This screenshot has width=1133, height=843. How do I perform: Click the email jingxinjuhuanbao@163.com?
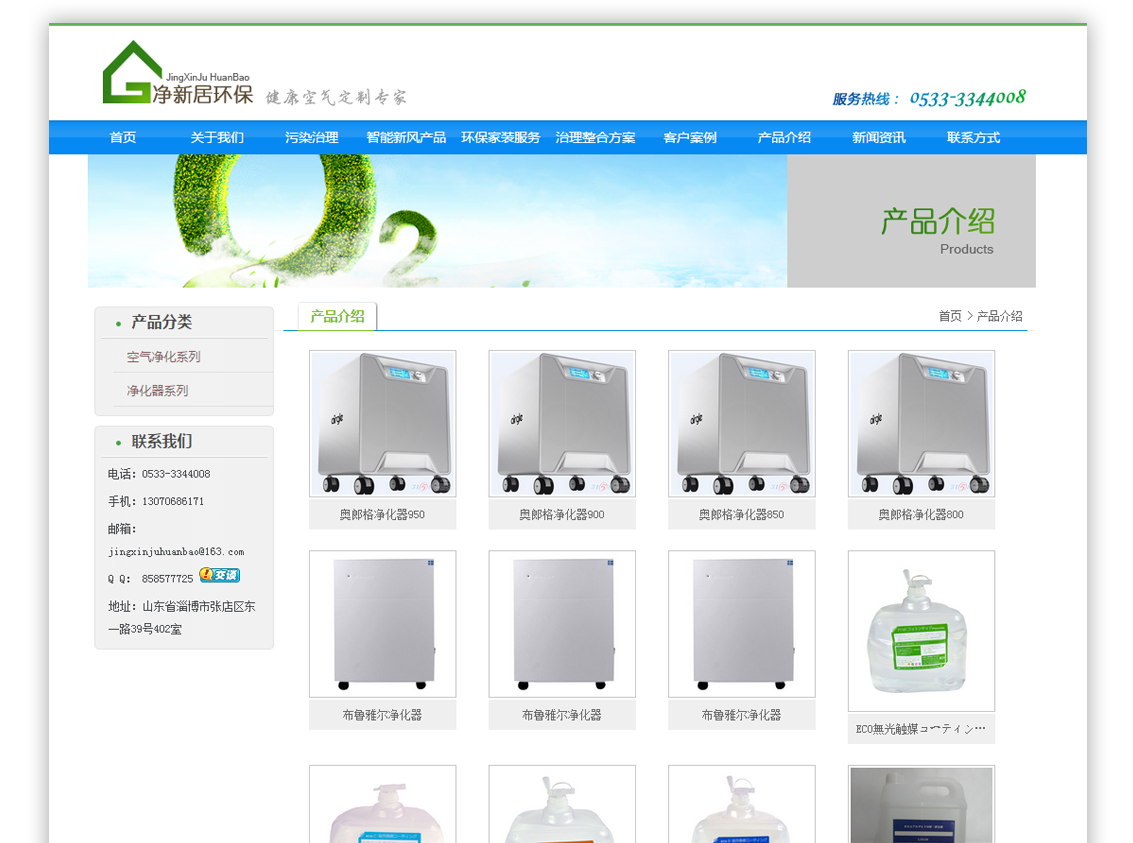click(176, 551)
